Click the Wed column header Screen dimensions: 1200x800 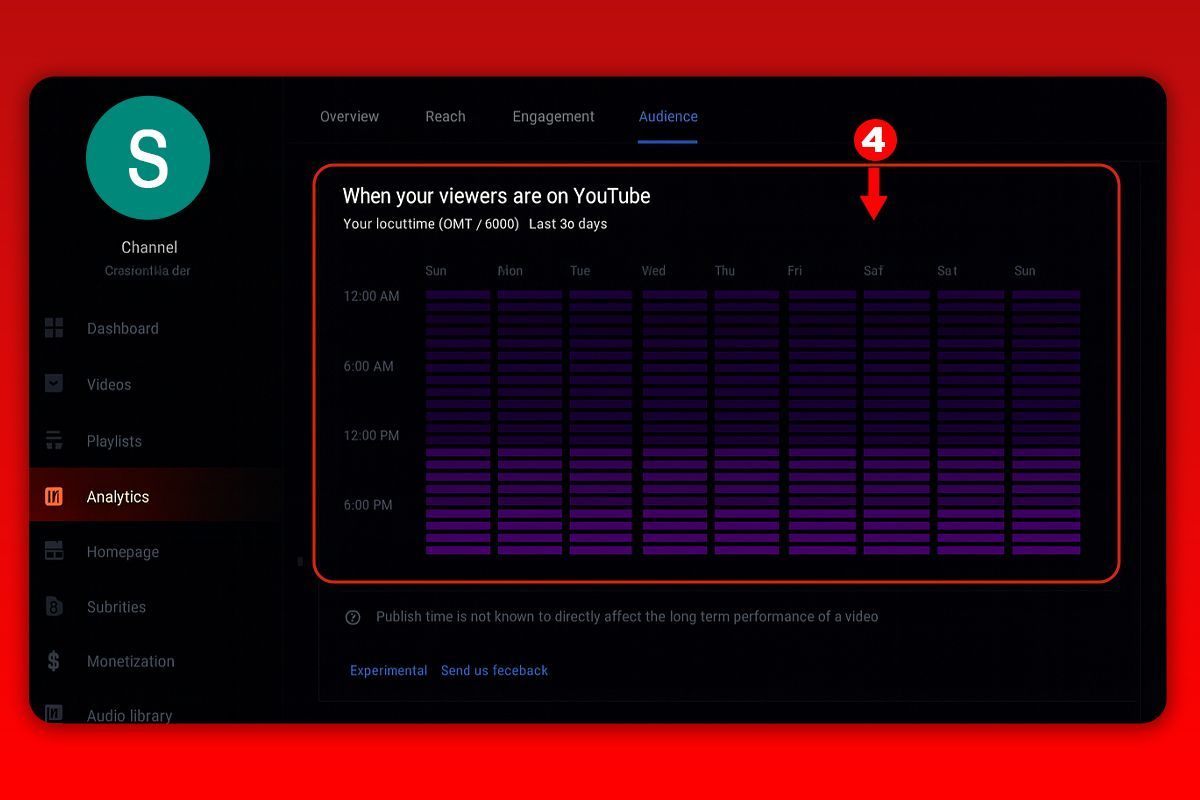tap(654, 271)
